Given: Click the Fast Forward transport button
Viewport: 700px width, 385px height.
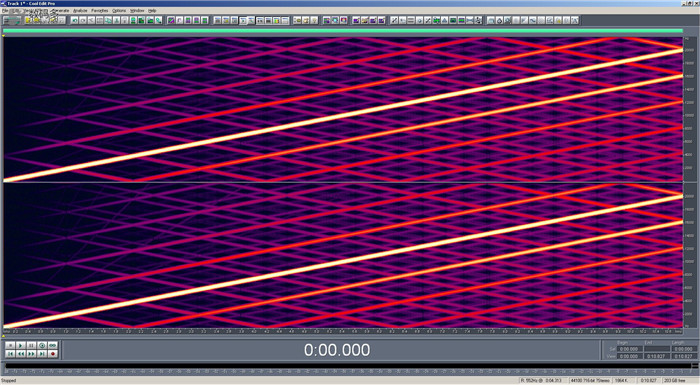Looking at the screenshot, I should pos(31,354).
